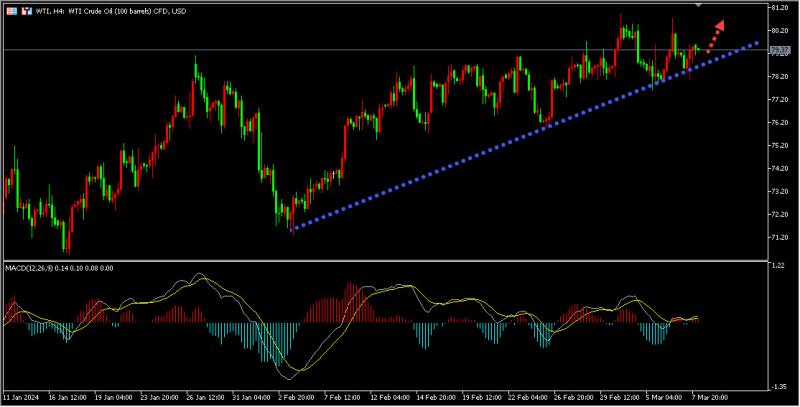Click the 75.20 price scale label

pos(779,145)
